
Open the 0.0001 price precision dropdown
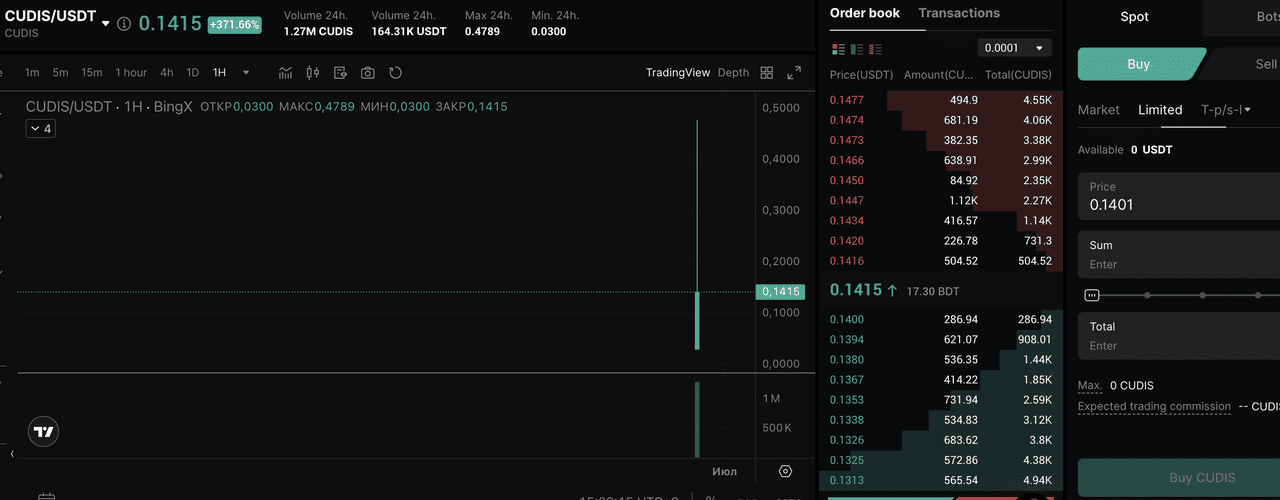pos(1014,48)
